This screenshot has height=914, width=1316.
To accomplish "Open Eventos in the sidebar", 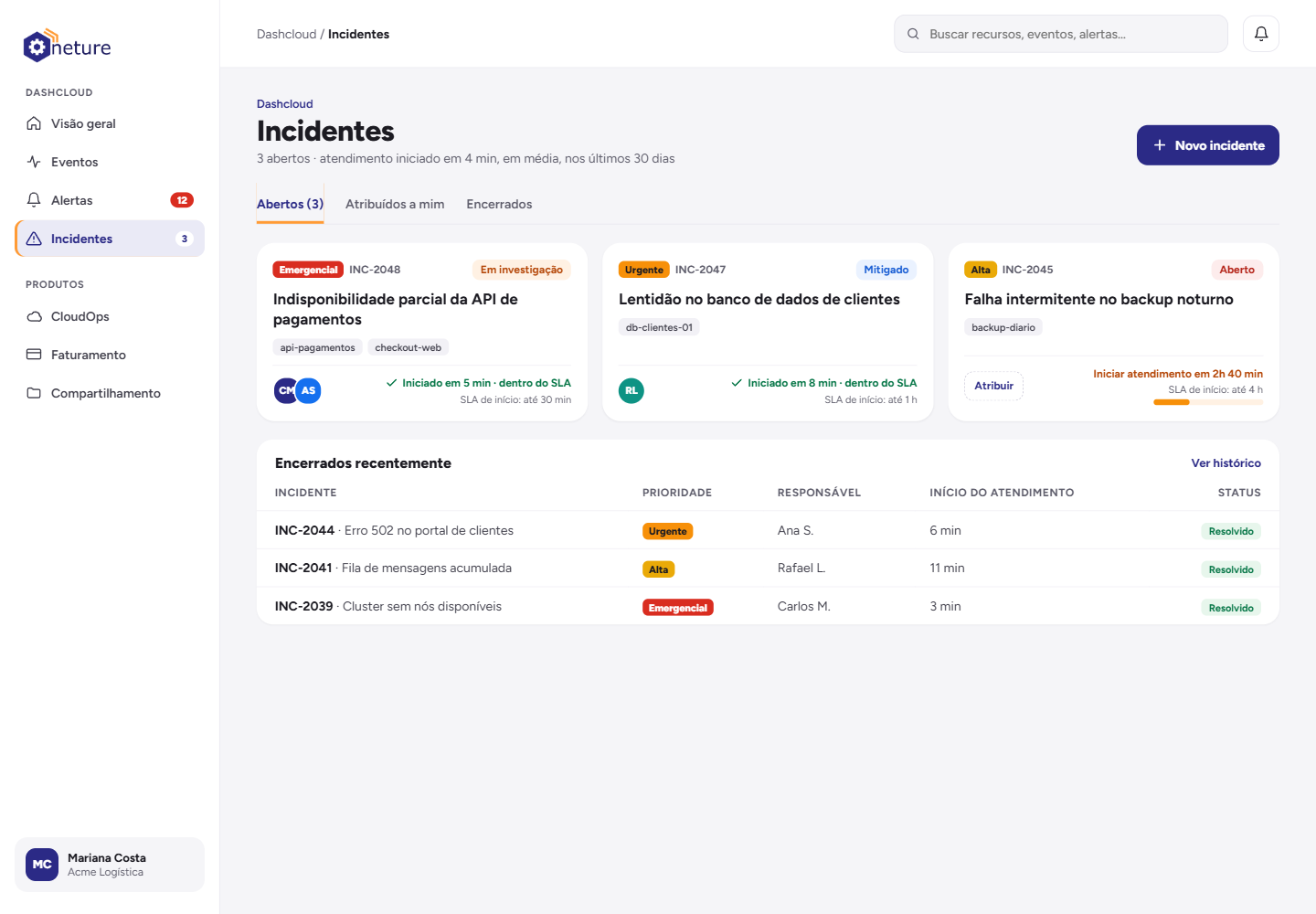I will [x=110, y=162].
